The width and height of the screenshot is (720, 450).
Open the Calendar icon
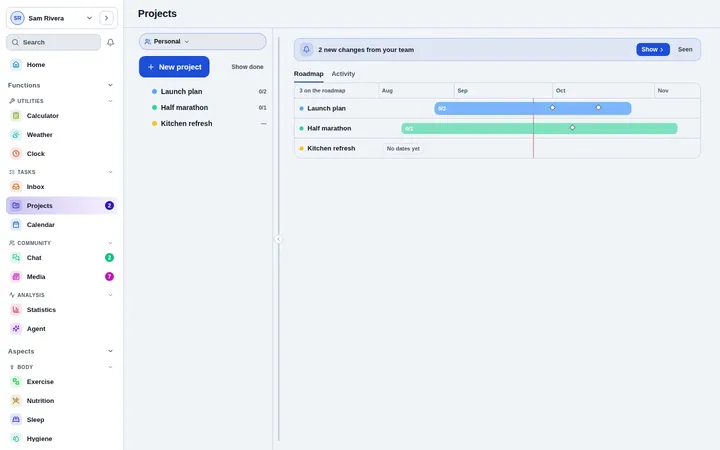[16, 225]
